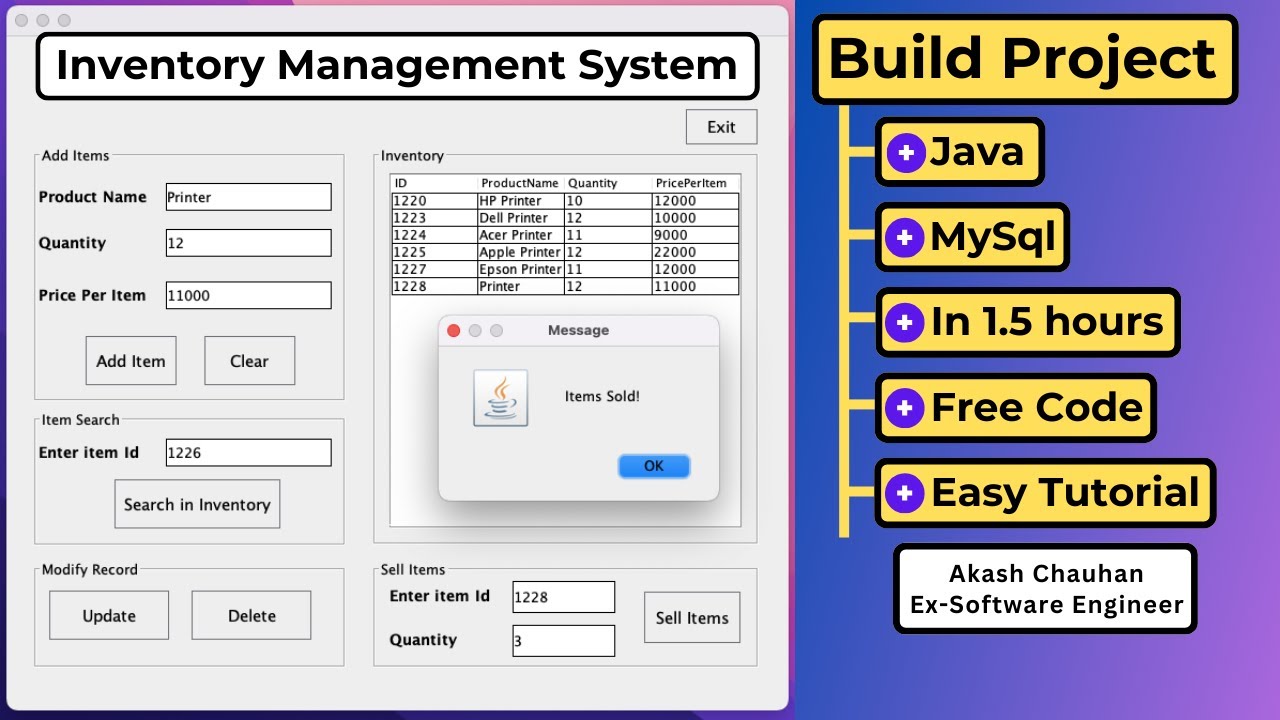1280x720 pixels.
Task: Click the Epson Printer cell
Action: coord(521,269)
